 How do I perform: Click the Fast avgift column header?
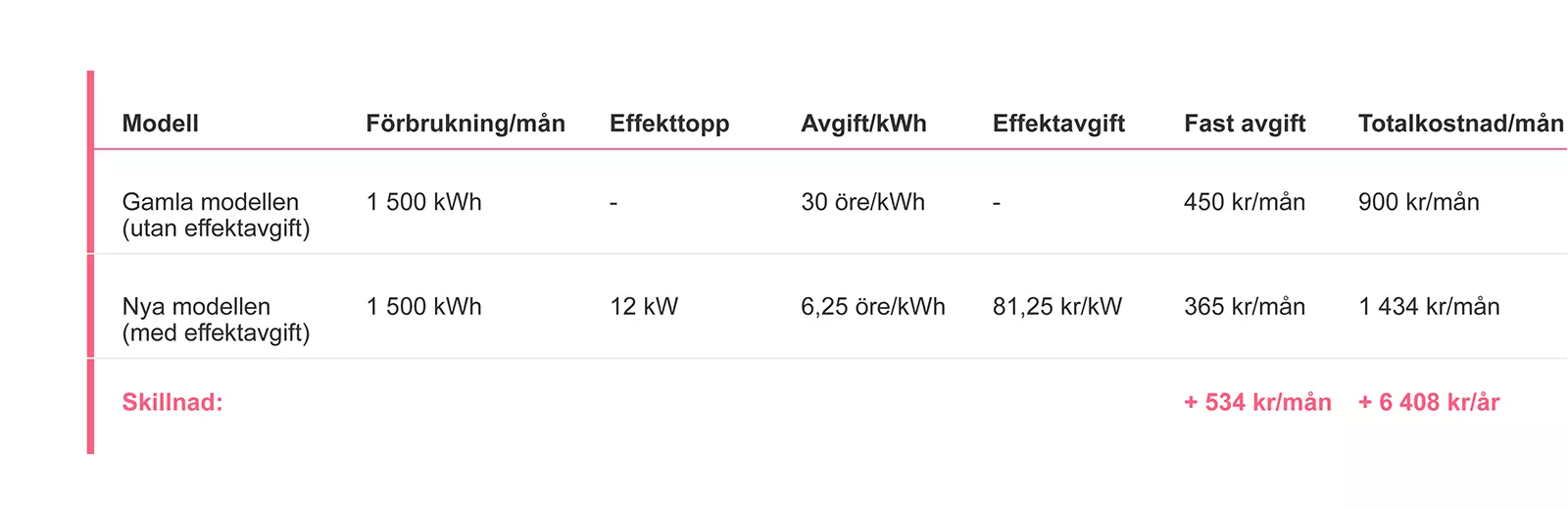tap(1245, 124)
